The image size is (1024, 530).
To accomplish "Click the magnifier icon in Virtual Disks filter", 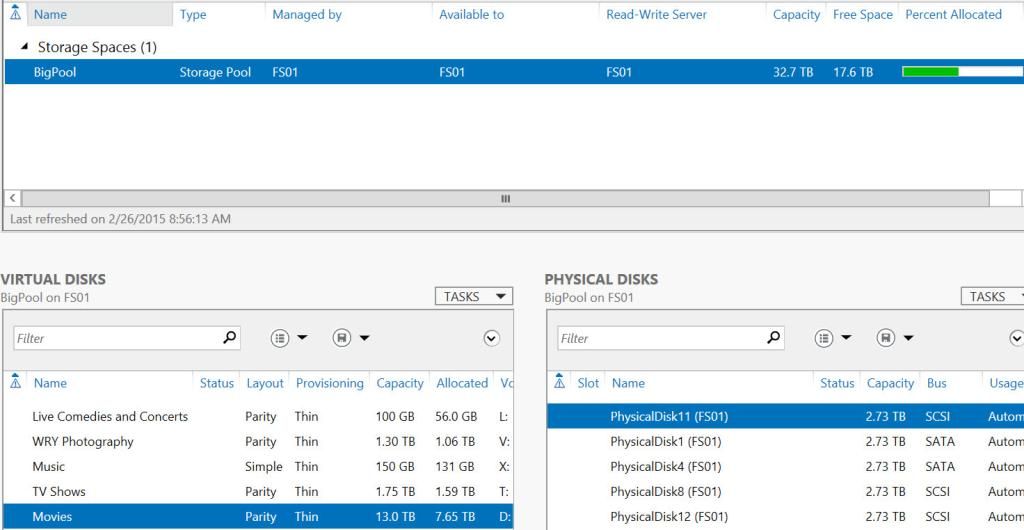I will (x=230, y=338).
